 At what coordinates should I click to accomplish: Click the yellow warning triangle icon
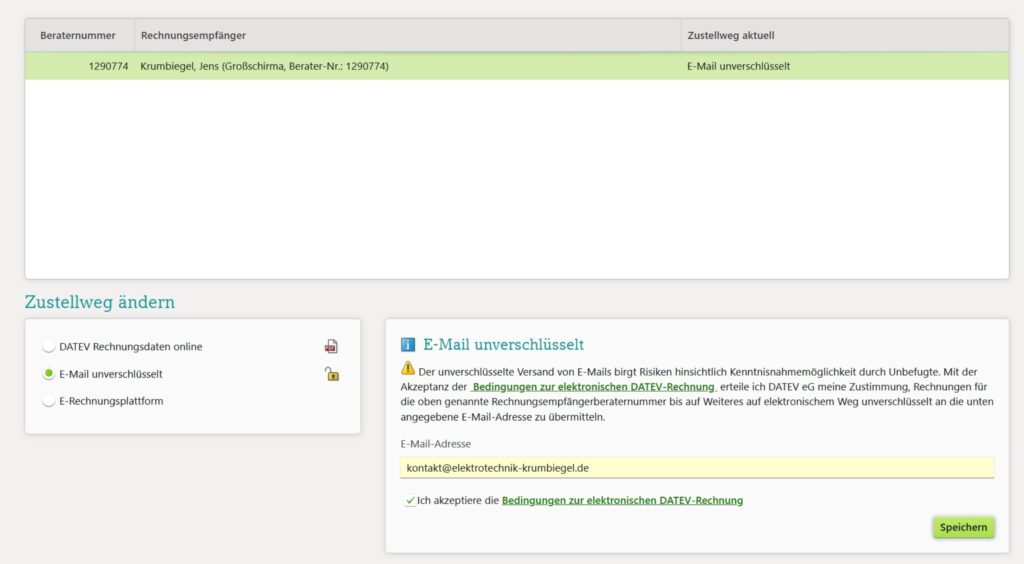[407, 369]
